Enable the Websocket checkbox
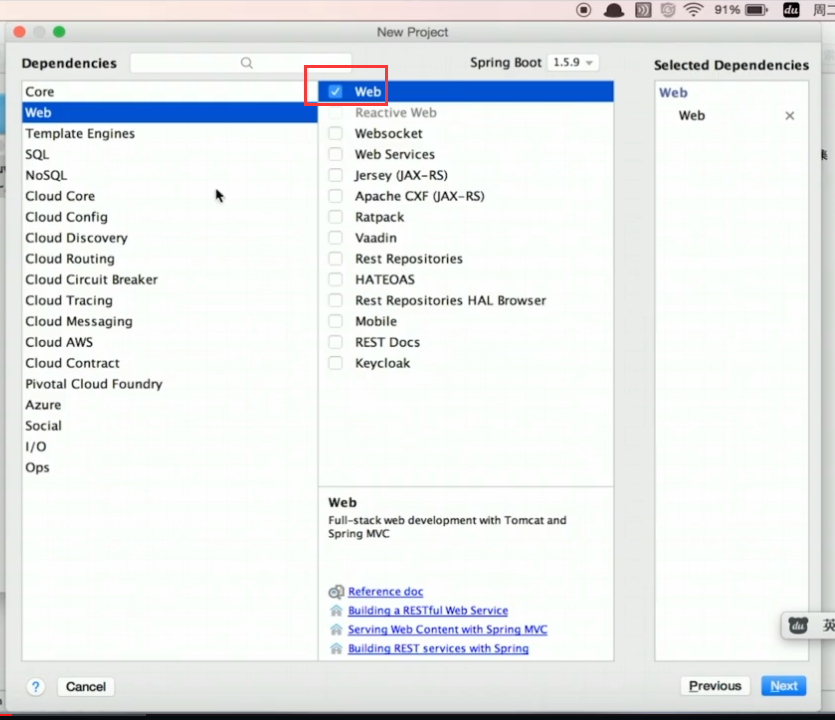 (x=335, y=133)
